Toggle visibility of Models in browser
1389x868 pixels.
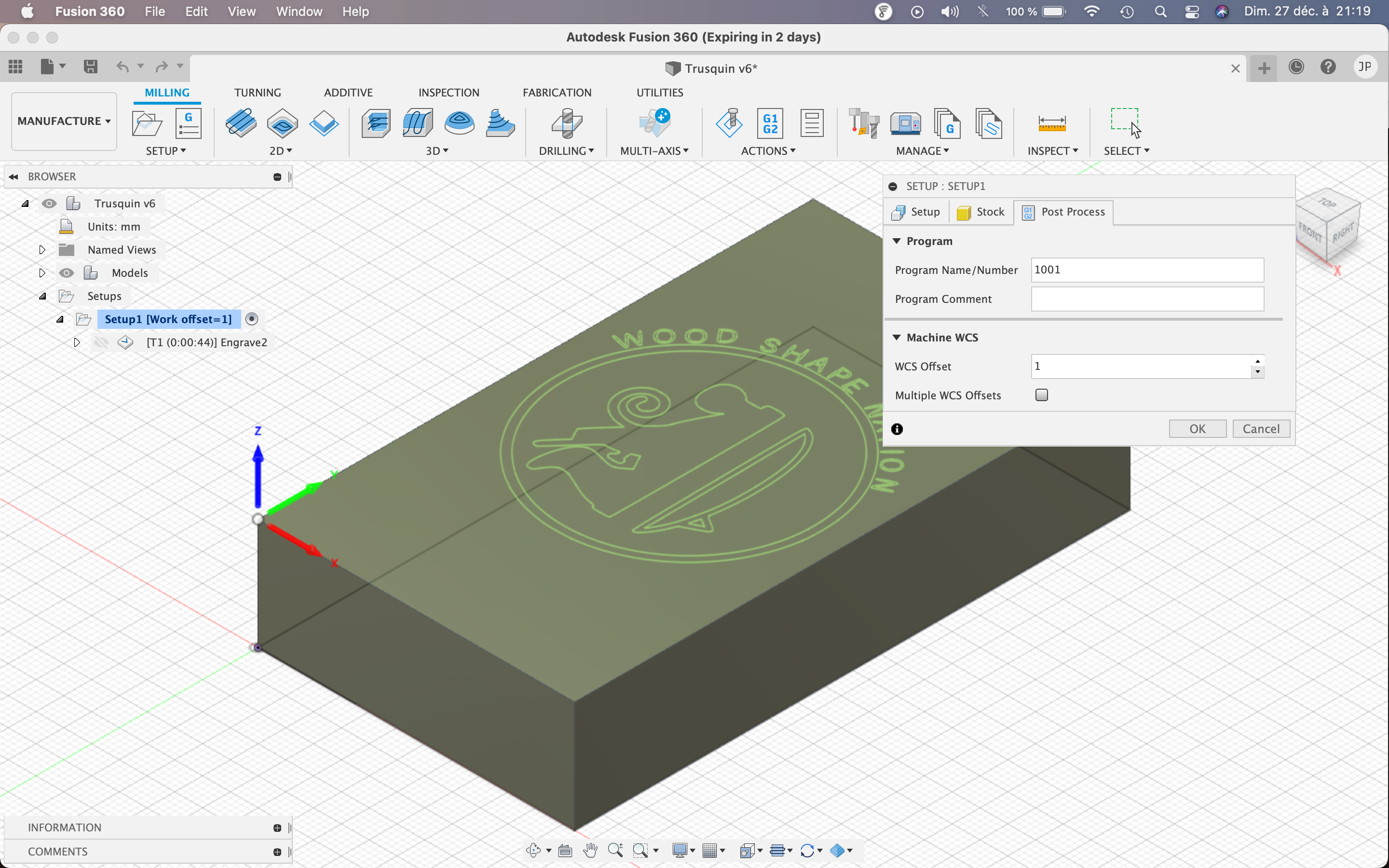[x=67, y=272]
